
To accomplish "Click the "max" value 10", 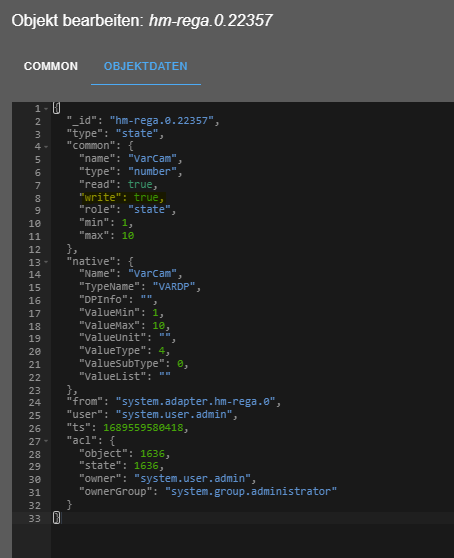I will tap(128, 236).
